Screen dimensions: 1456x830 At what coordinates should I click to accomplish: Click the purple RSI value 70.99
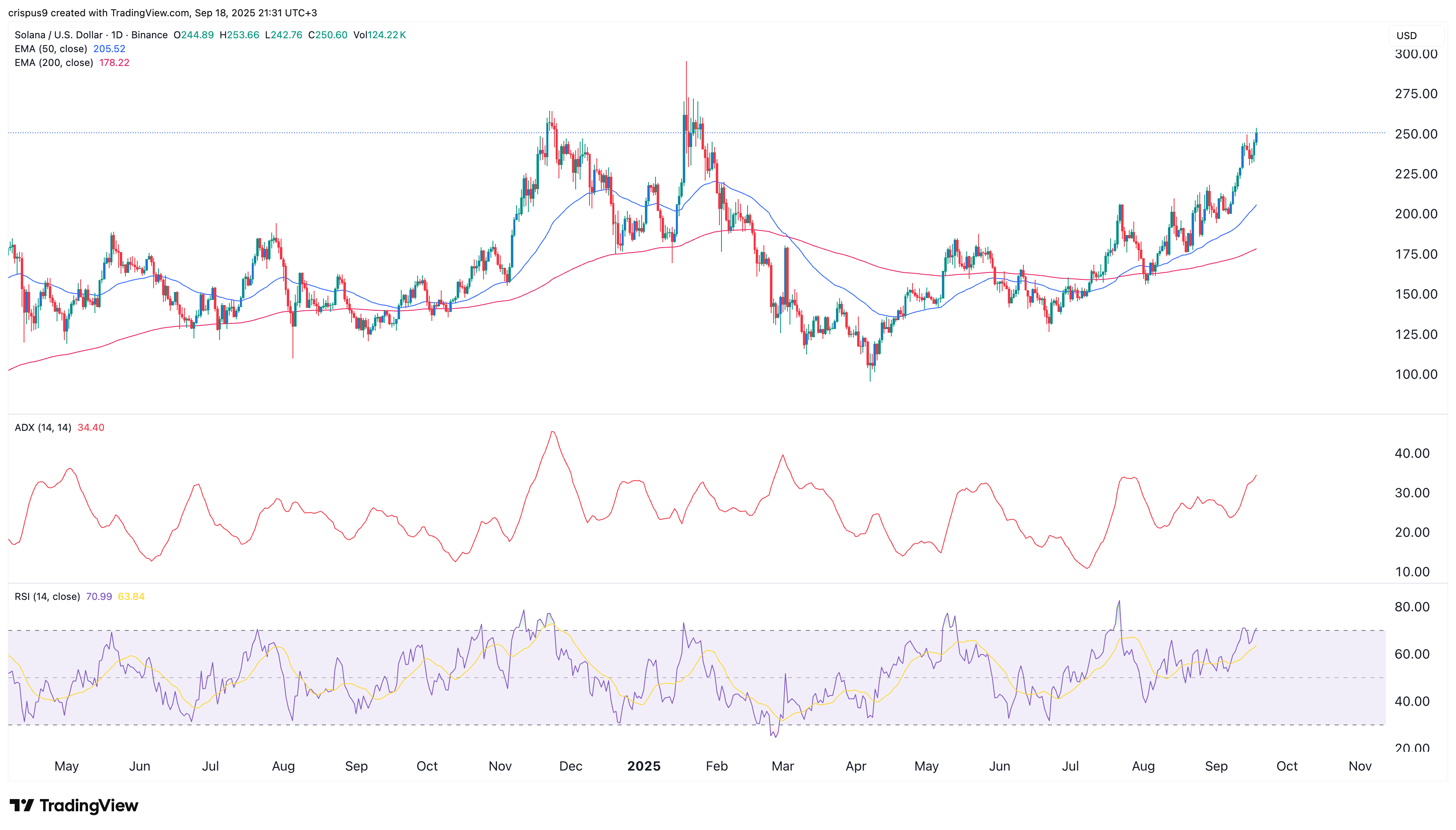pyautogui.click(x=99, y=596)
